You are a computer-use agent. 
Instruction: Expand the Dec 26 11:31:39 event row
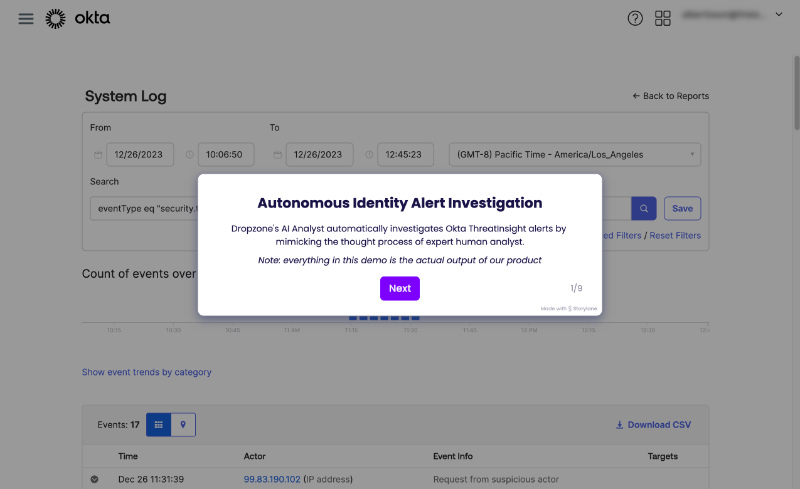pyautogui.click(x=94, y=479)
